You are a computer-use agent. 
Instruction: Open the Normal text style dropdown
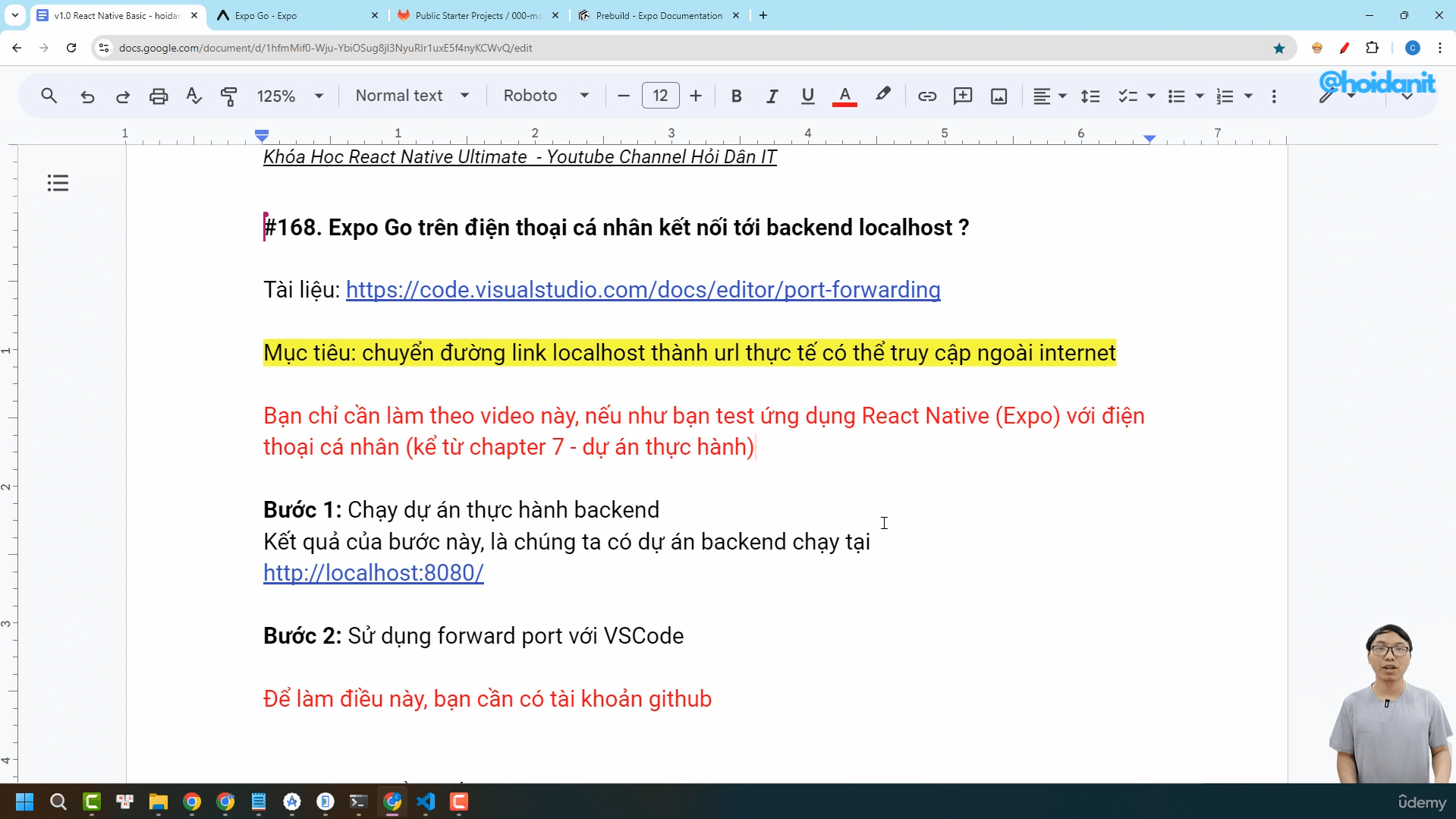(x=412, y=96)
